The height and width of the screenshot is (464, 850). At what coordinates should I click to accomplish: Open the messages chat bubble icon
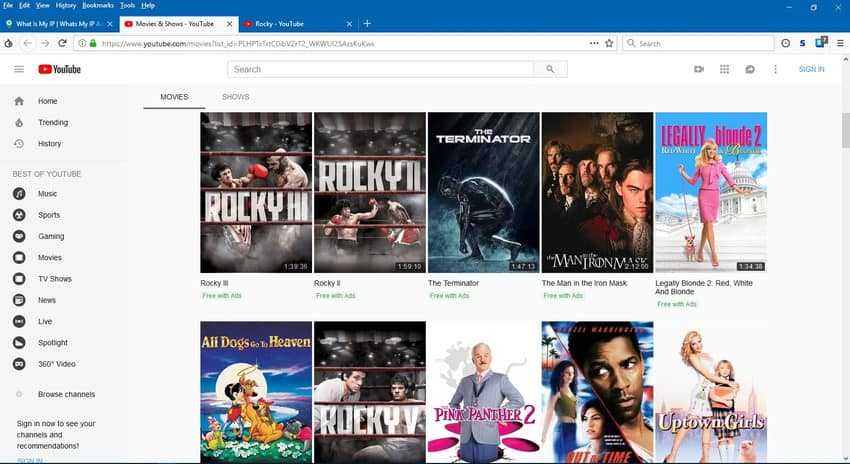click(x=750, y=69)
